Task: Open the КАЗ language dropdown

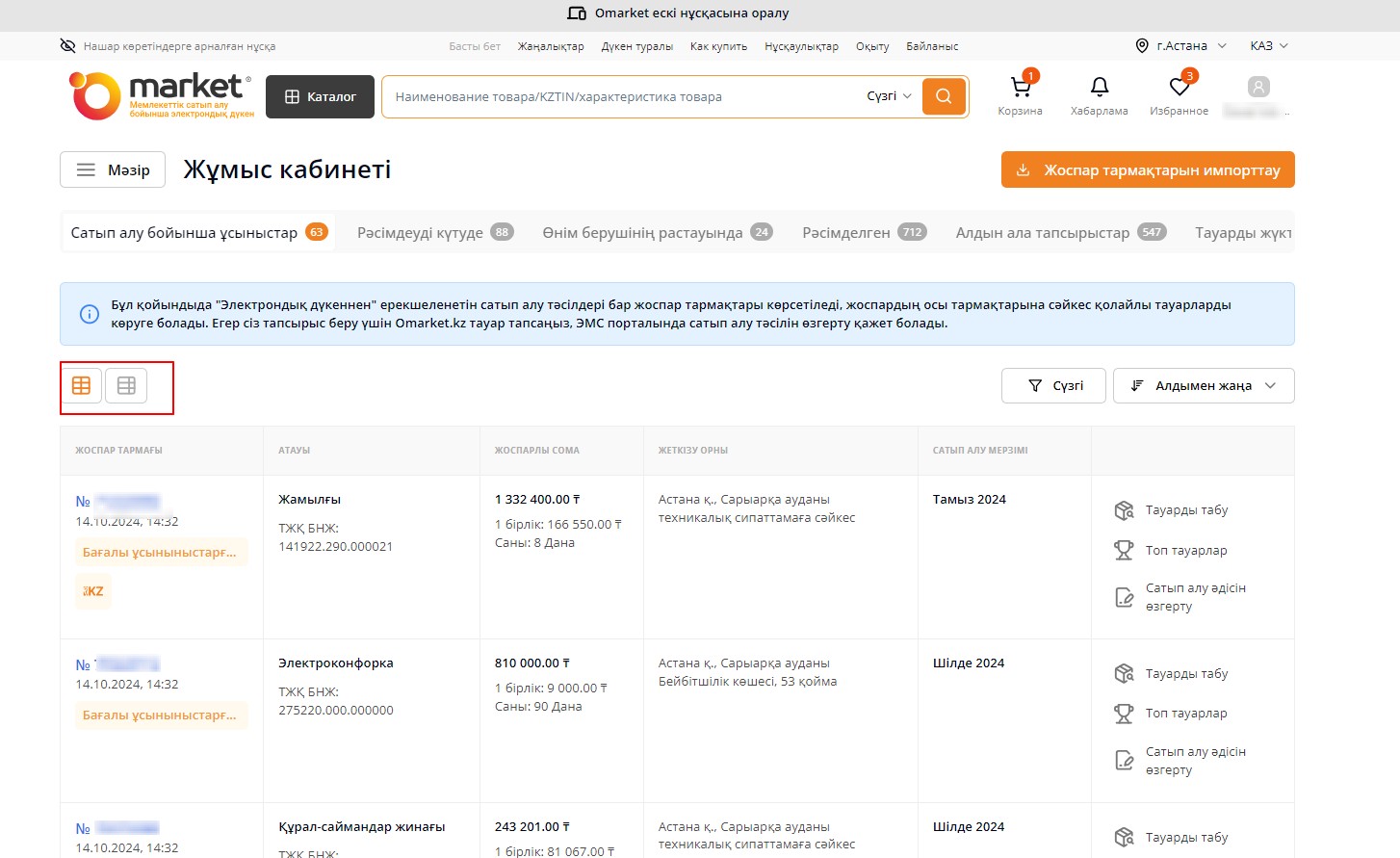Action: [1268, 46]
